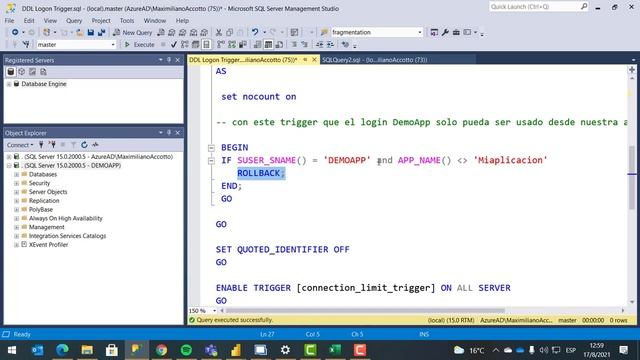
Task: Expand the Security folder
Action: coord(16,183)
